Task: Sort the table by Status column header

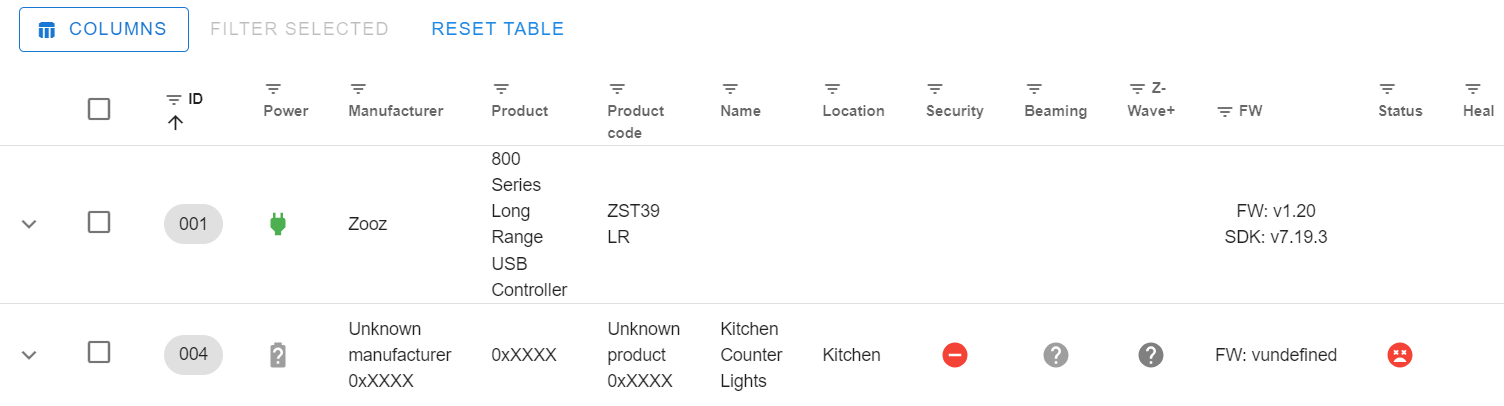Action: pos(1399,111)
